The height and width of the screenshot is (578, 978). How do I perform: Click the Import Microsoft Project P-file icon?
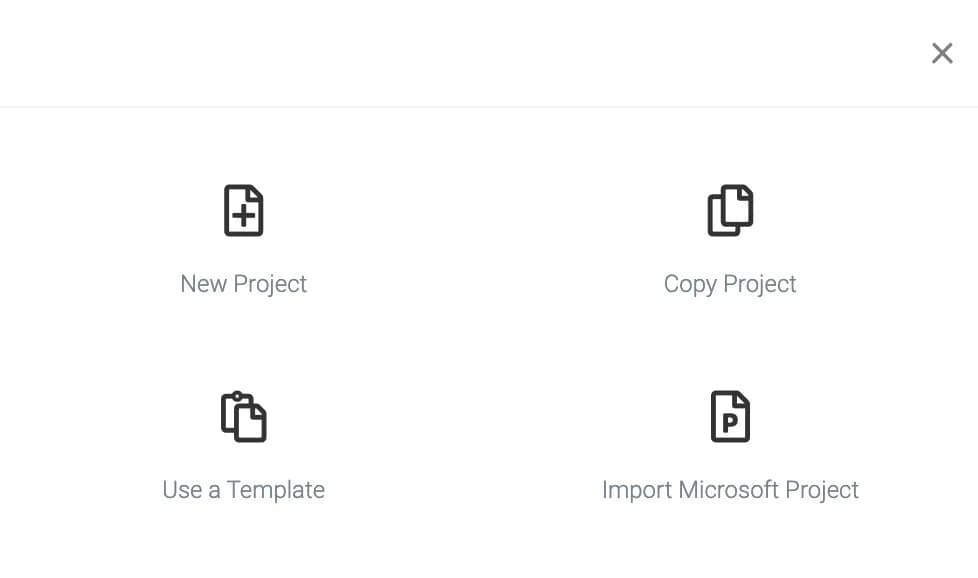[730, 417]
